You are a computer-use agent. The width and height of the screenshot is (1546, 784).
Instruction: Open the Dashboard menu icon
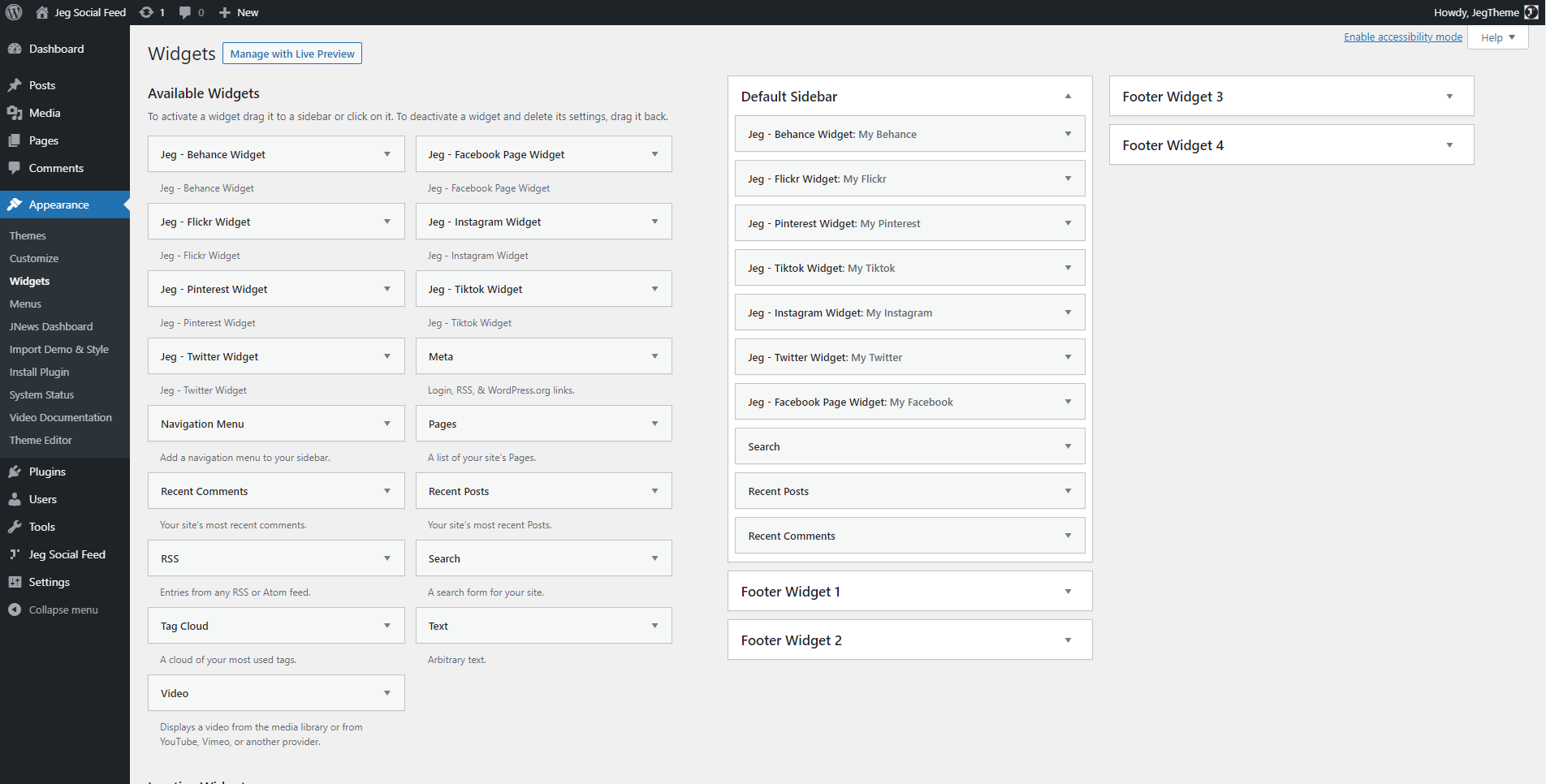coord(15,49)
